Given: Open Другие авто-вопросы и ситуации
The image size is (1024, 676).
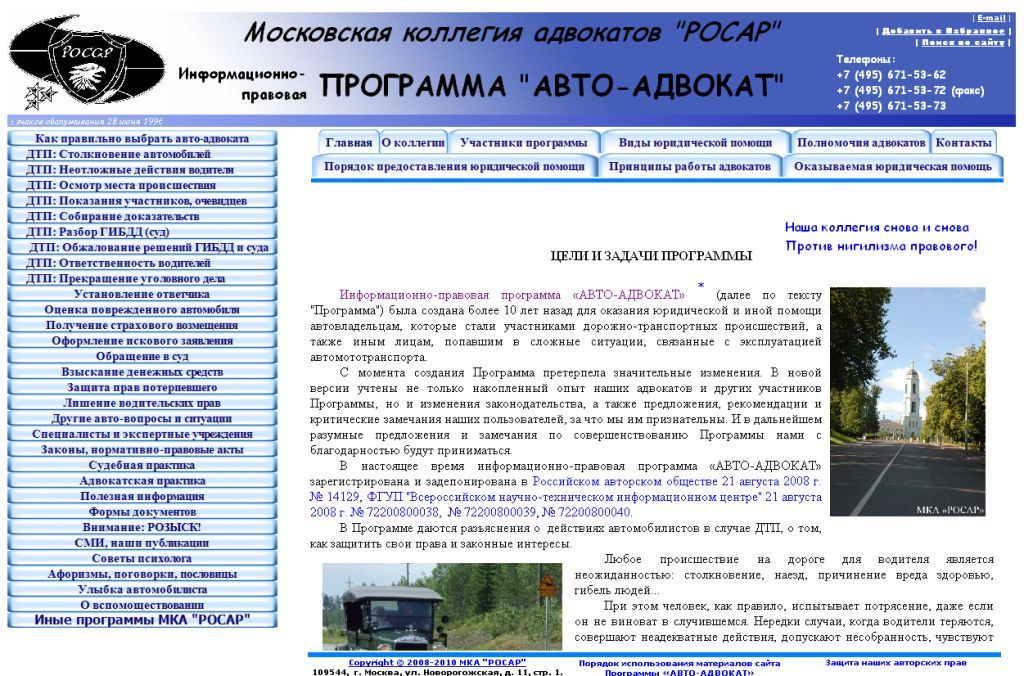Looking at the screenshot, I should (142, 419).
